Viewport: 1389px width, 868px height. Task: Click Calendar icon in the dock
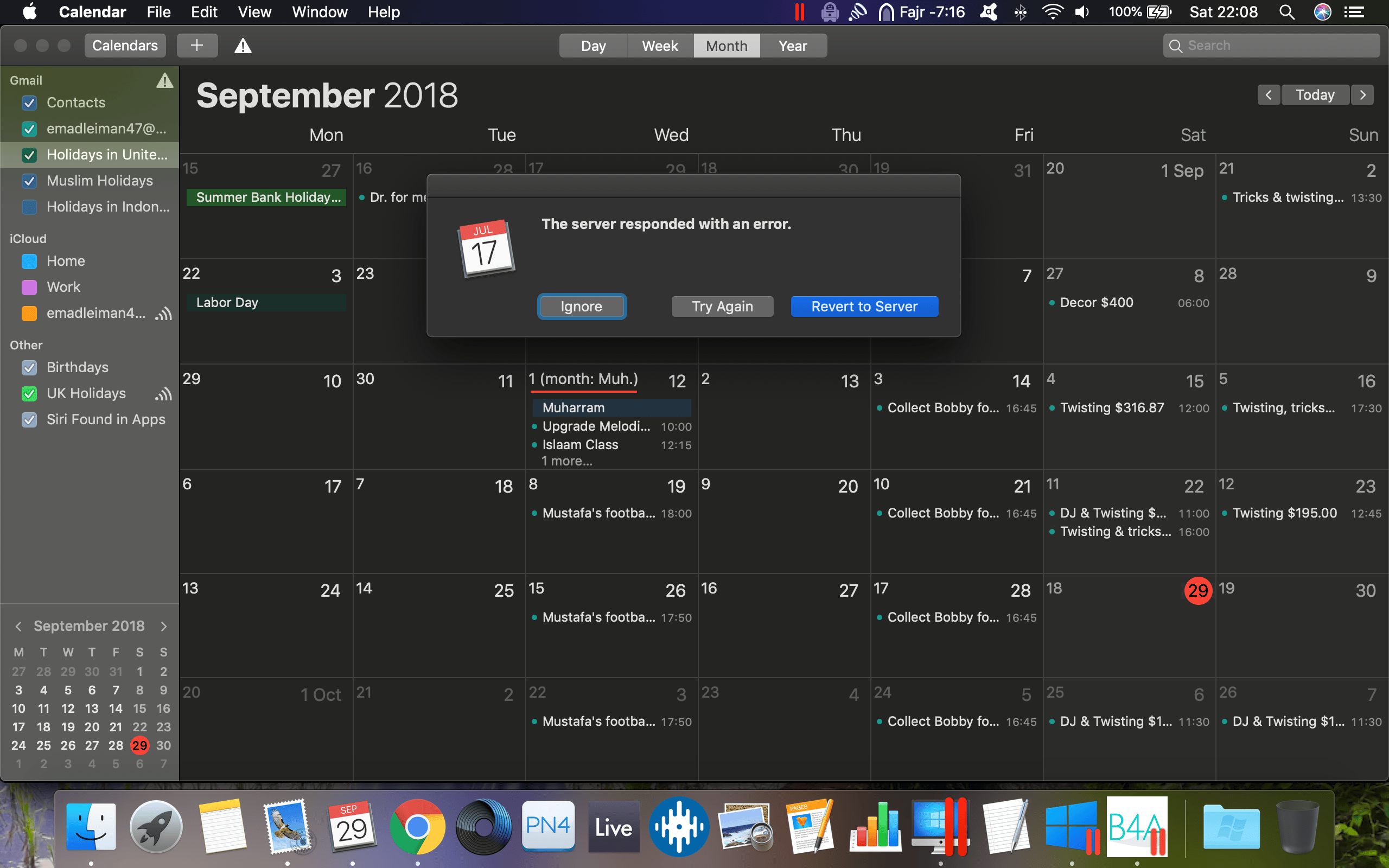[352, 827]
